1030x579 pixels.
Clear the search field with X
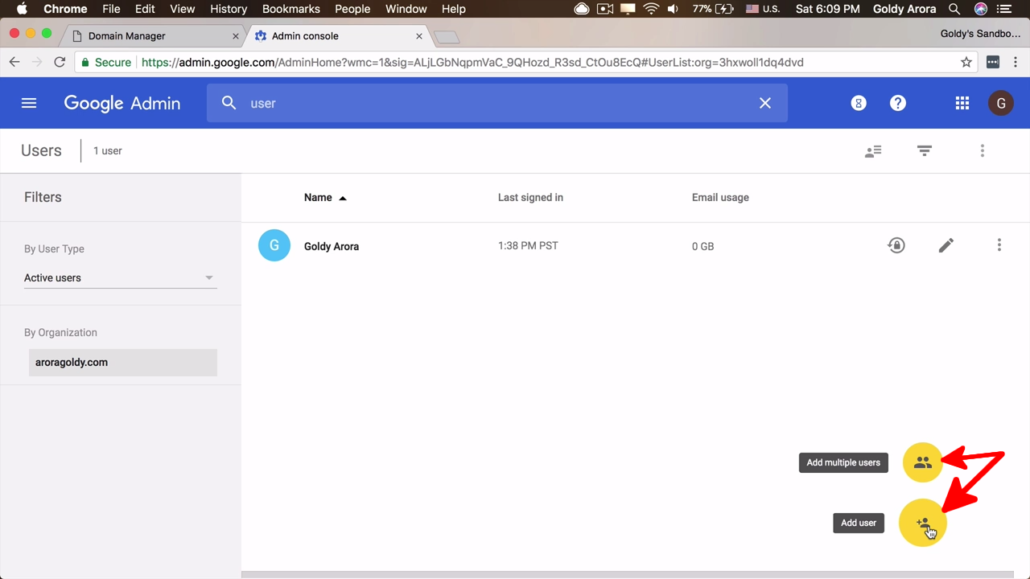765,103
